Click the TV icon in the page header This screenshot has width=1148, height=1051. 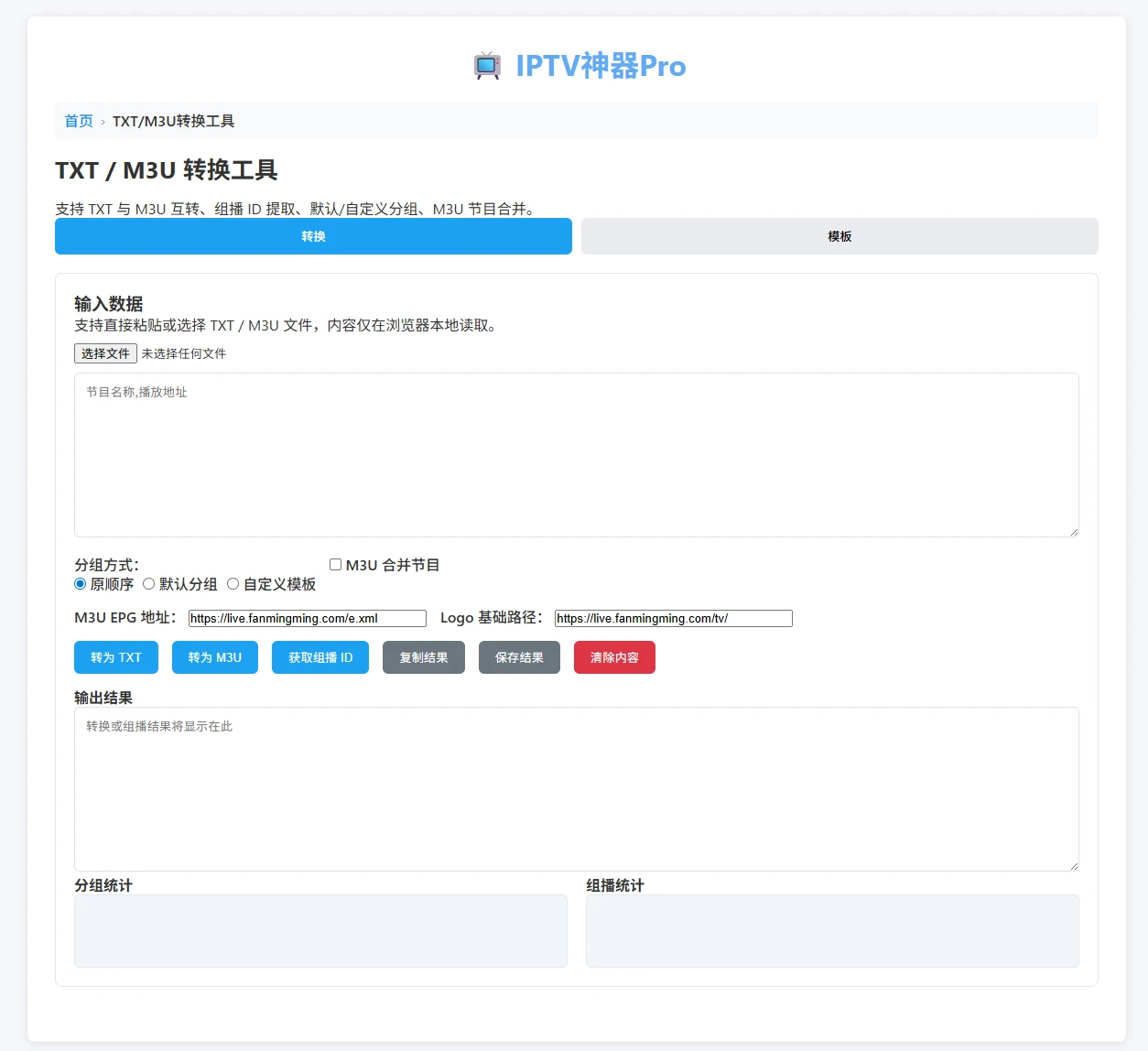pyautogui.click(x=485, y=65)
